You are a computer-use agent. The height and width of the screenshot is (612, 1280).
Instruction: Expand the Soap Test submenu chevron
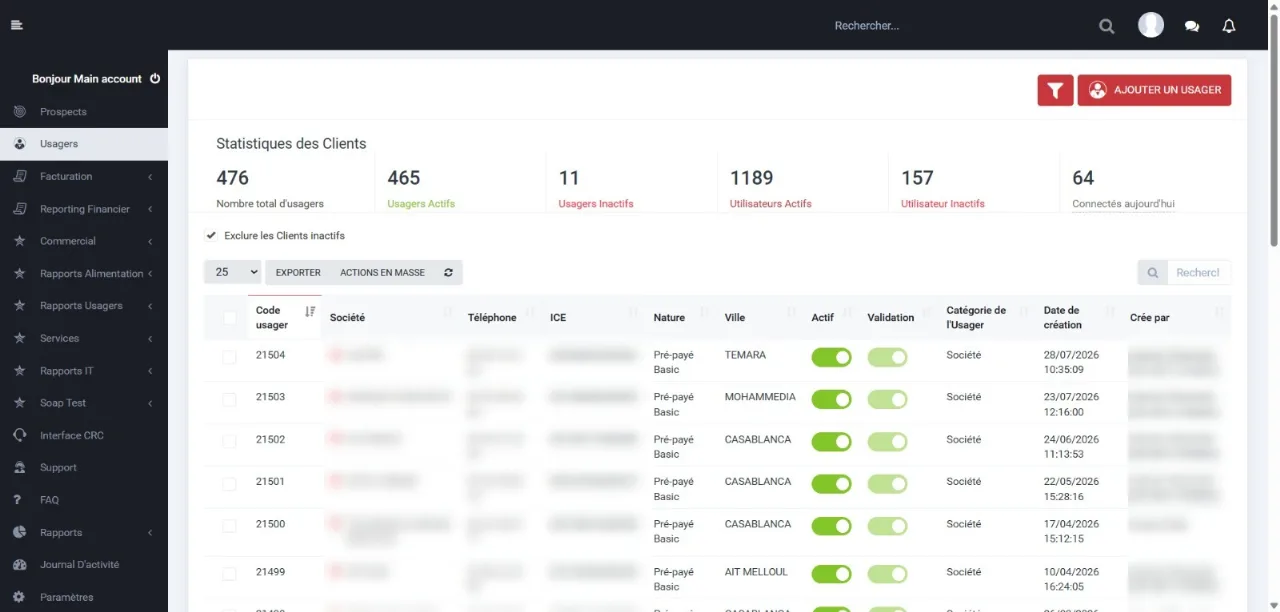click(x=150, y=403)
